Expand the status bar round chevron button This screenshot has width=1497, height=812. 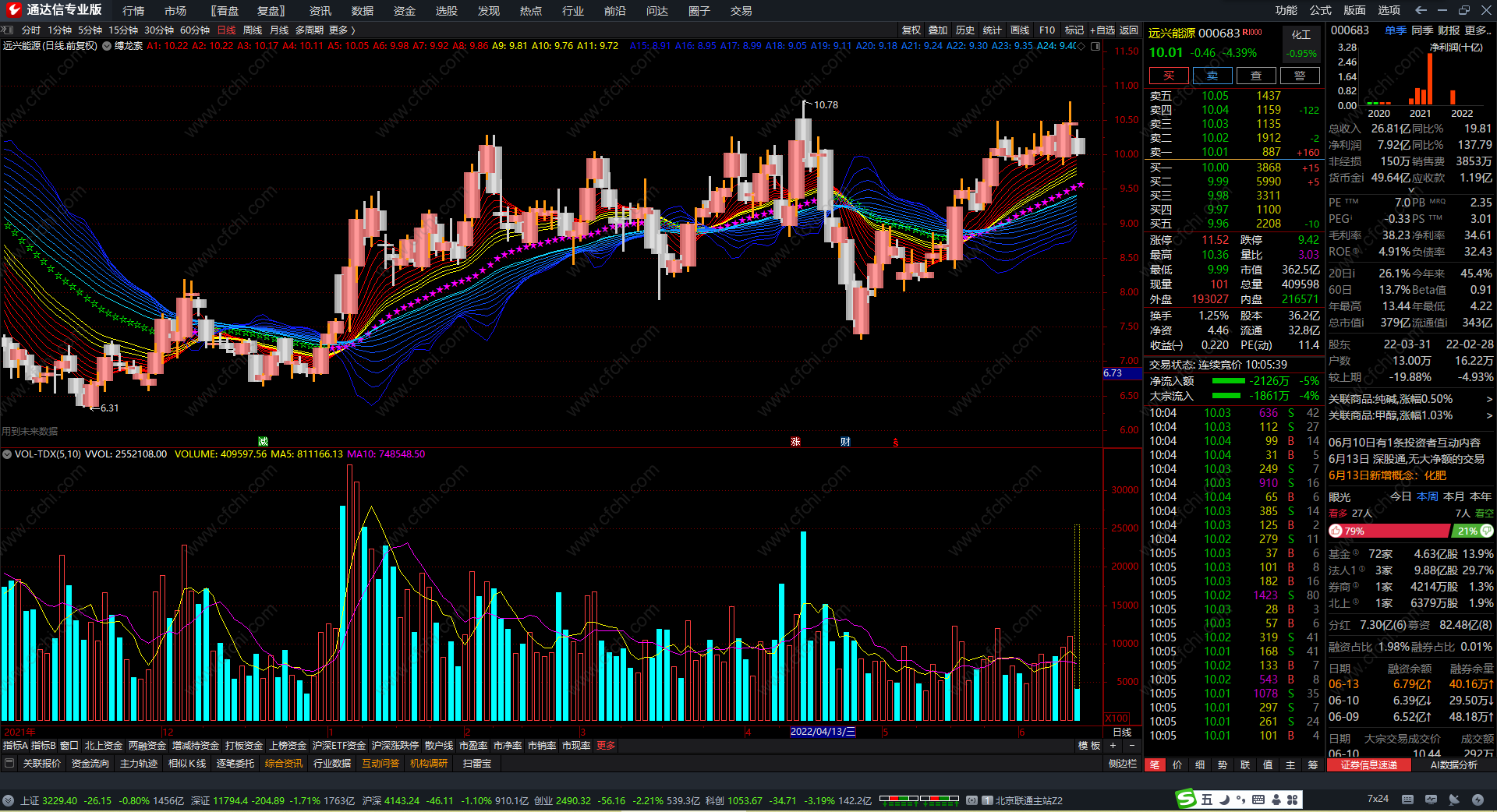click(x=8, y=800)
